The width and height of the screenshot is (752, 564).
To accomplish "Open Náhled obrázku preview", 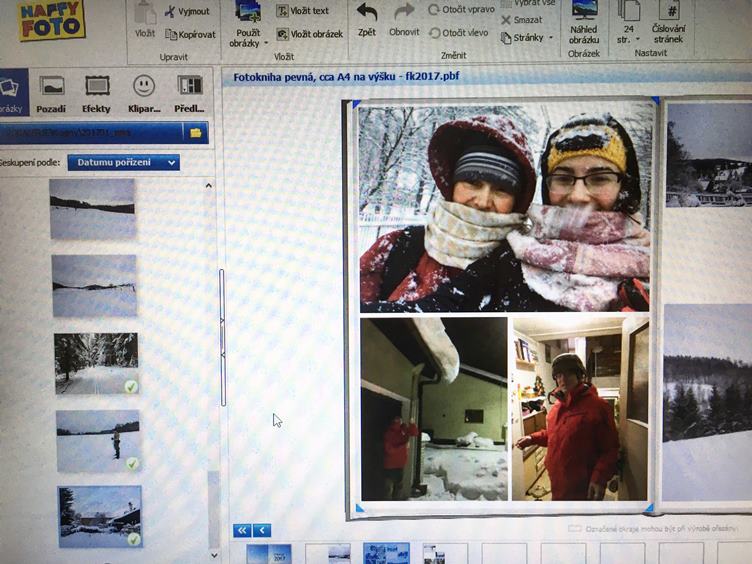I will point(584,23).
